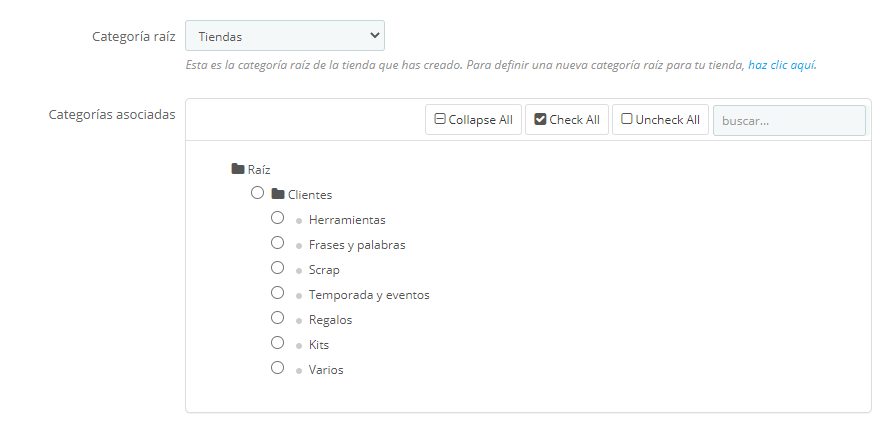889x429 pixels.
Task: Select the Herramientas radio button
Action: coord(278,218)
